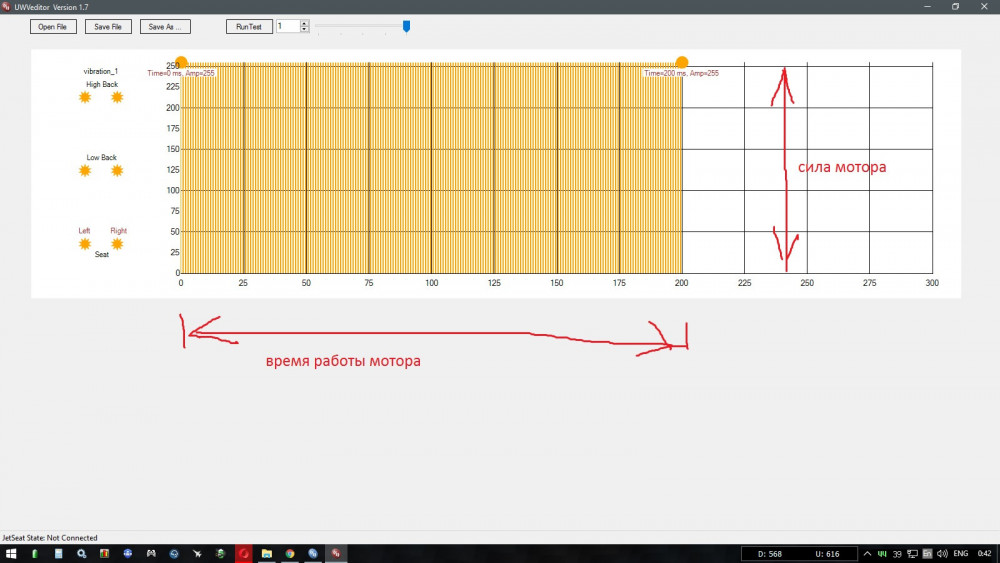Toggle the right High Back motor icon
Viewport: 1000px width, 563px height.
point(117,97)
